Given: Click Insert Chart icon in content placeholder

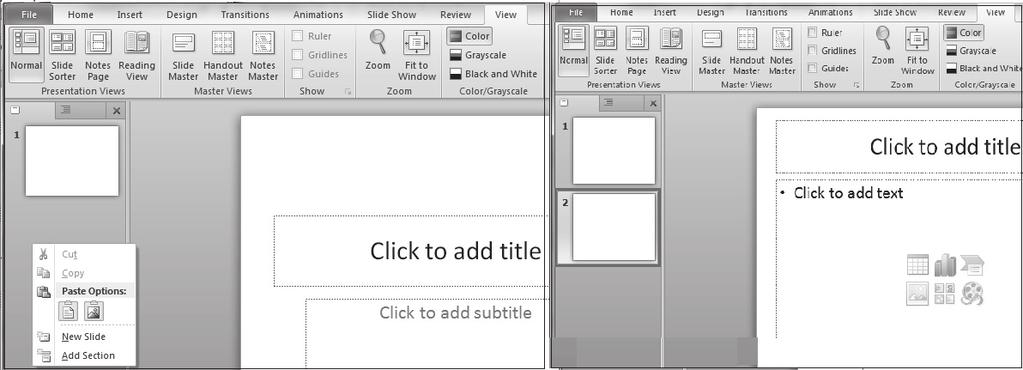Looking at the screenshot, I should point(945,265).
